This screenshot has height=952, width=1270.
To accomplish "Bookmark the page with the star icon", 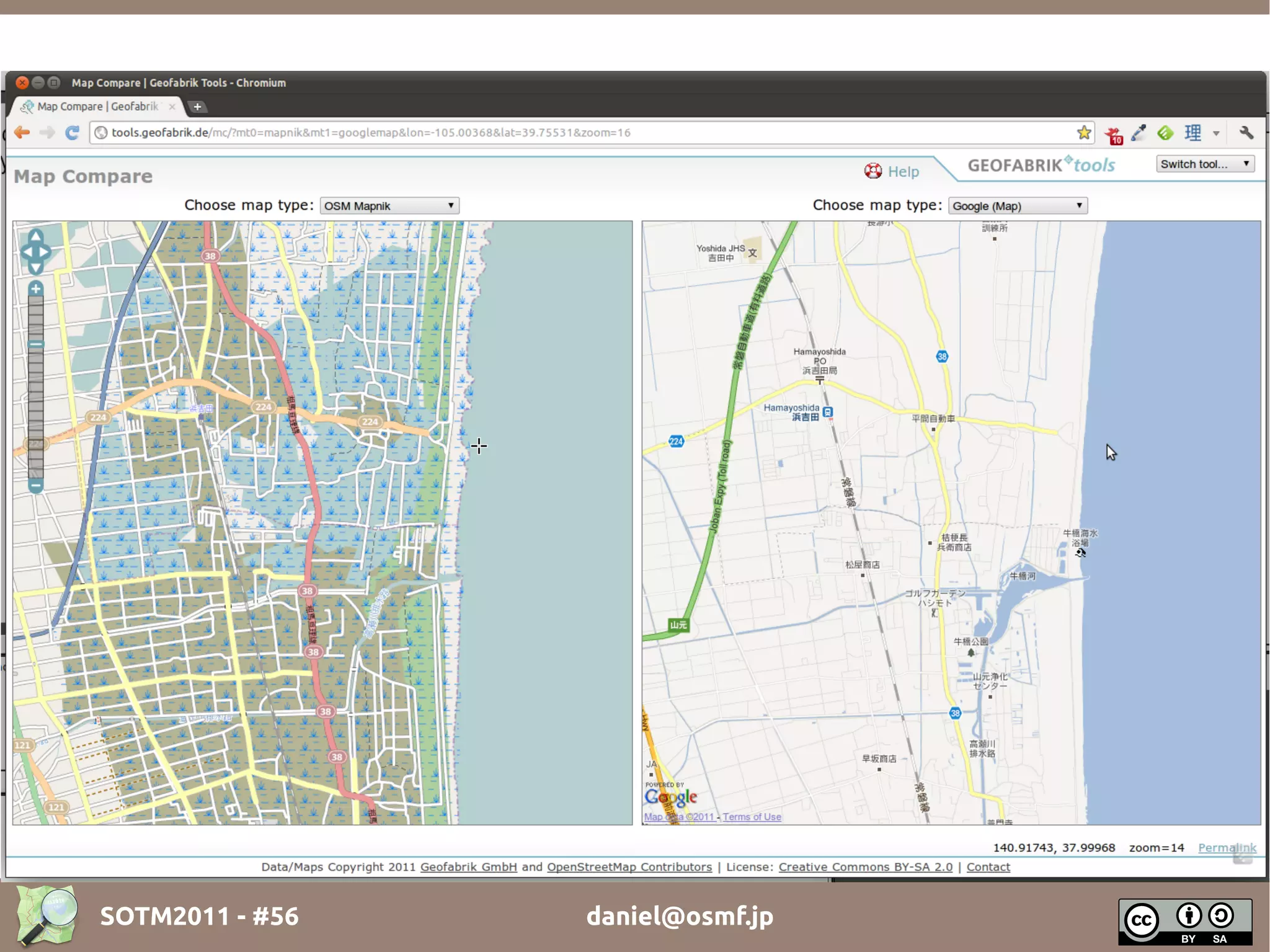I will [x=1083, y=133].
